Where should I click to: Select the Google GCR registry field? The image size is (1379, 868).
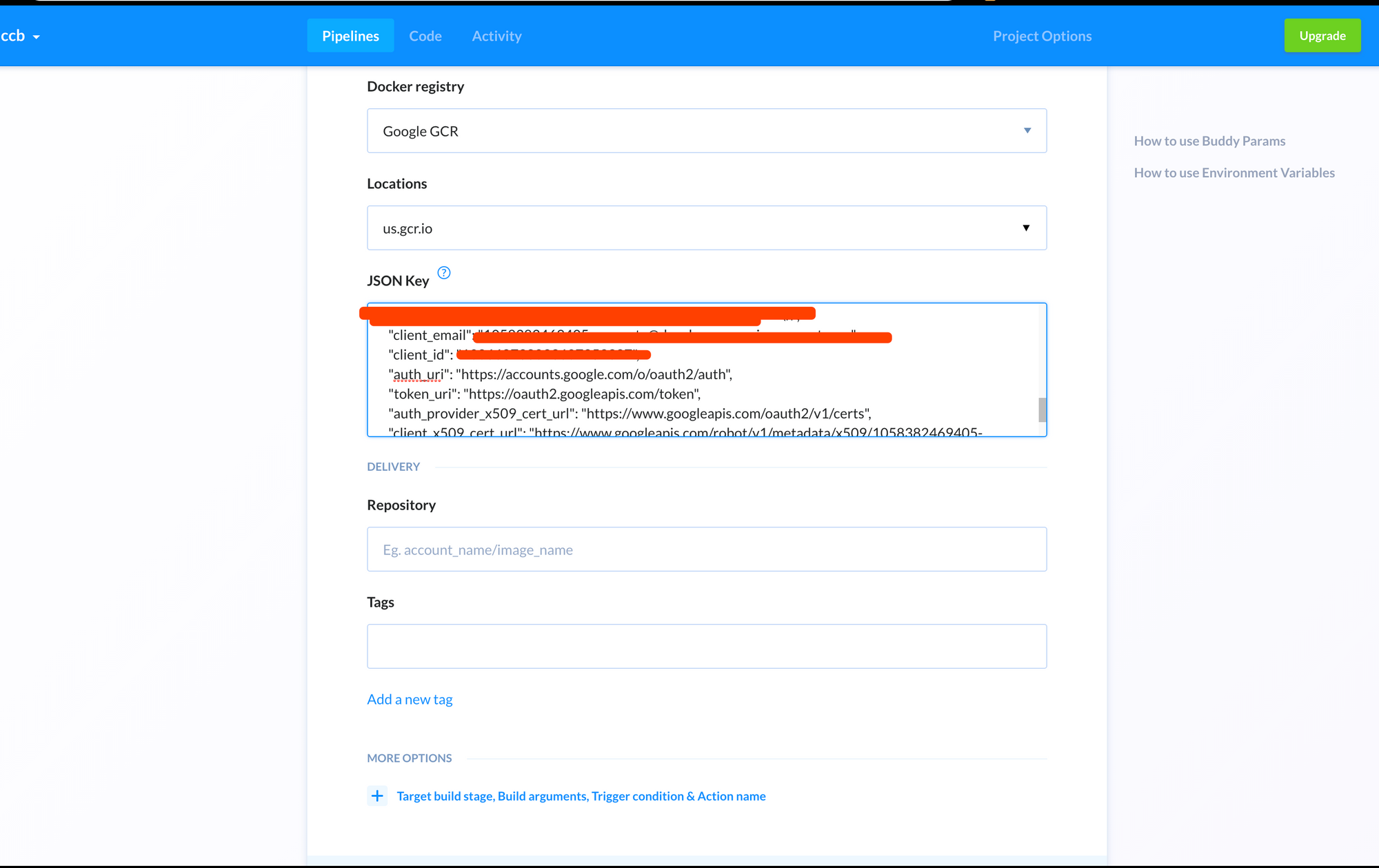(x=689, y=131)
